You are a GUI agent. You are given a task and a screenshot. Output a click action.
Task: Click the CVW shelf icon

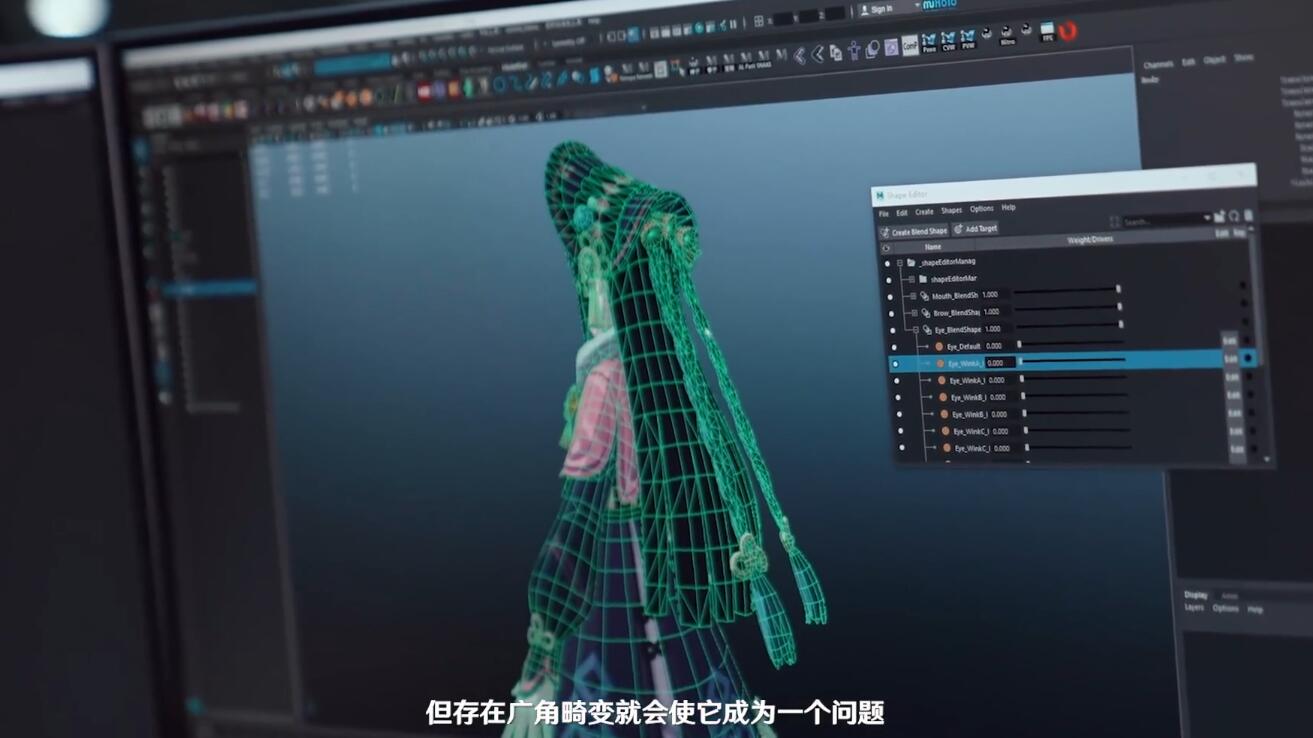949,41
